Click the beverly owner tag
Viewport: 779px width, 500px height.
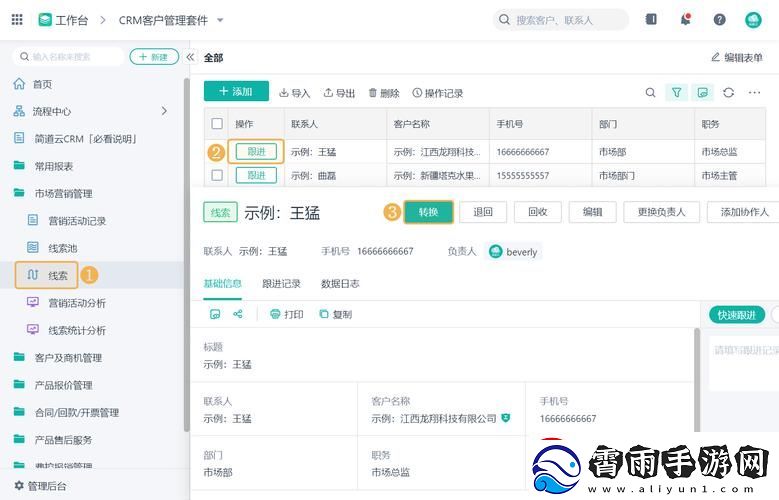click(513, 251)
